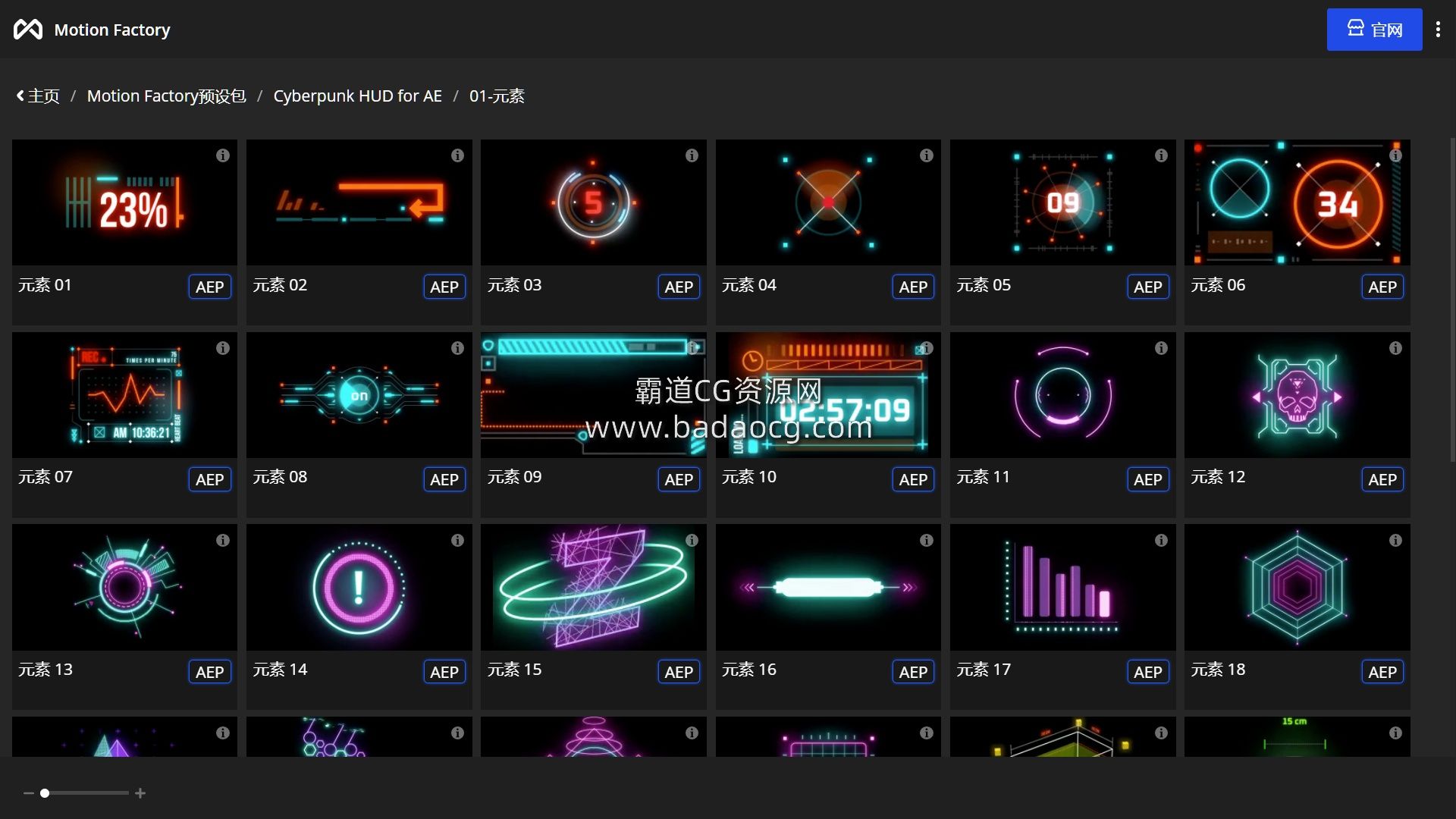Import AEP for 元素 06
The width and height of the screenshot is (1456, 819).
(1382, 287)
